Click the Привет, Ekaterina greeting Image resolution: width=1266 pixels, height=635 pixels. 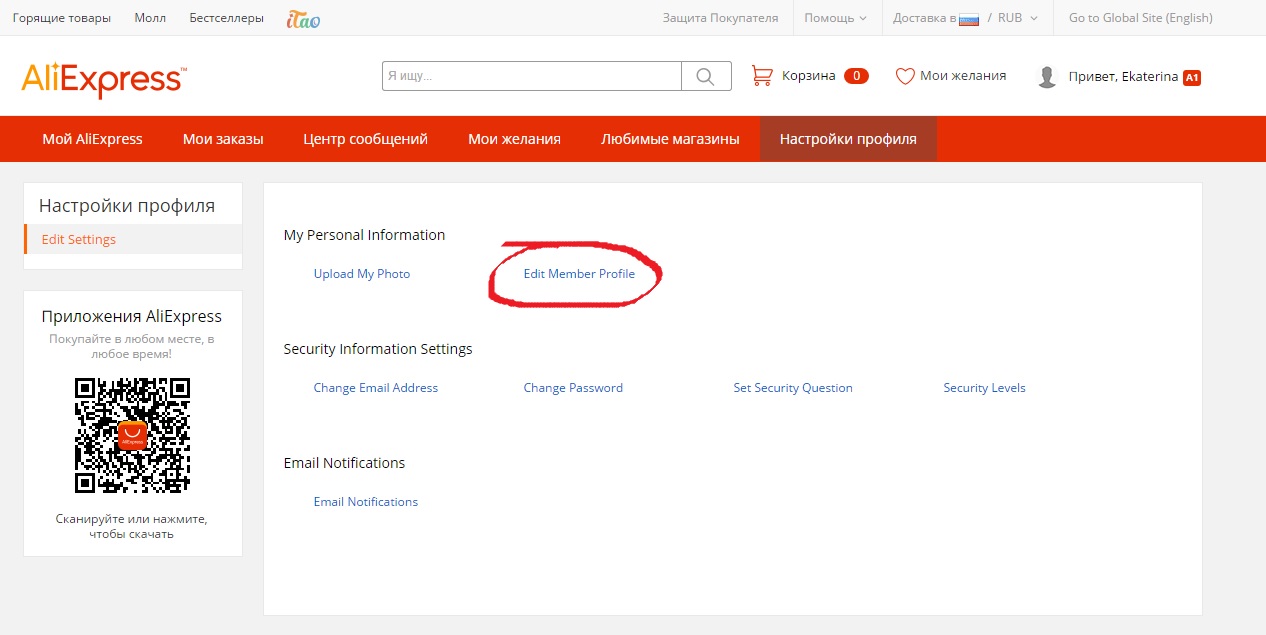click(x=1123, y=77)
